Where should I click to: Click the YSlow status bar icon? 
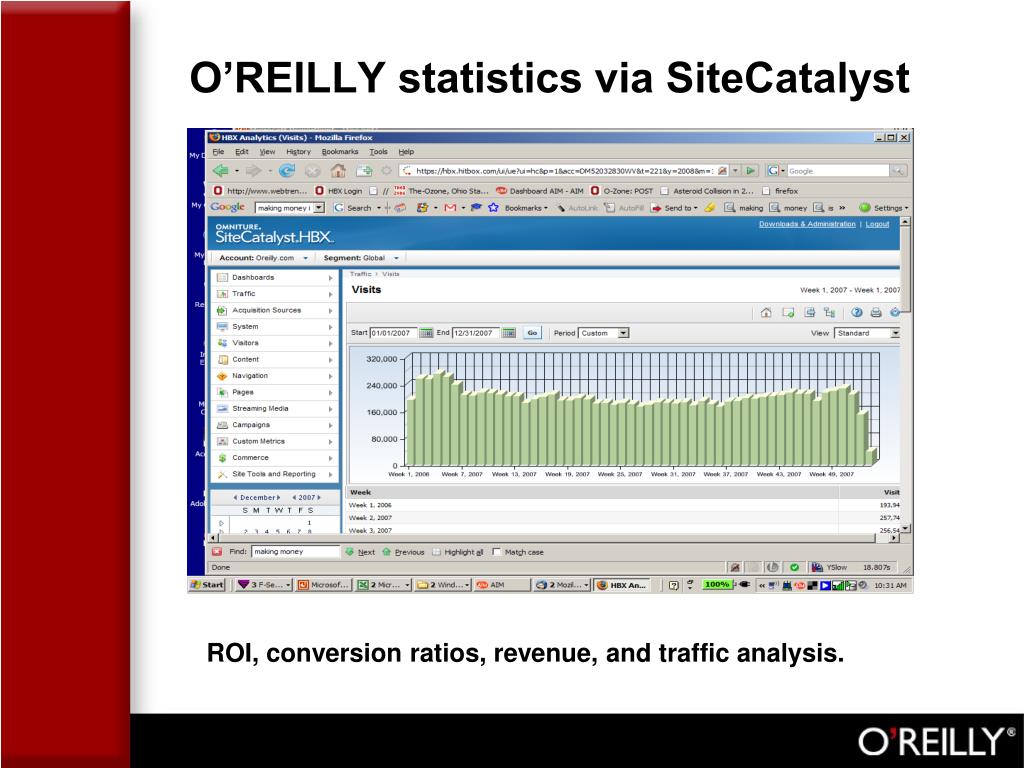pyautogui.click(x=816, y=568)
